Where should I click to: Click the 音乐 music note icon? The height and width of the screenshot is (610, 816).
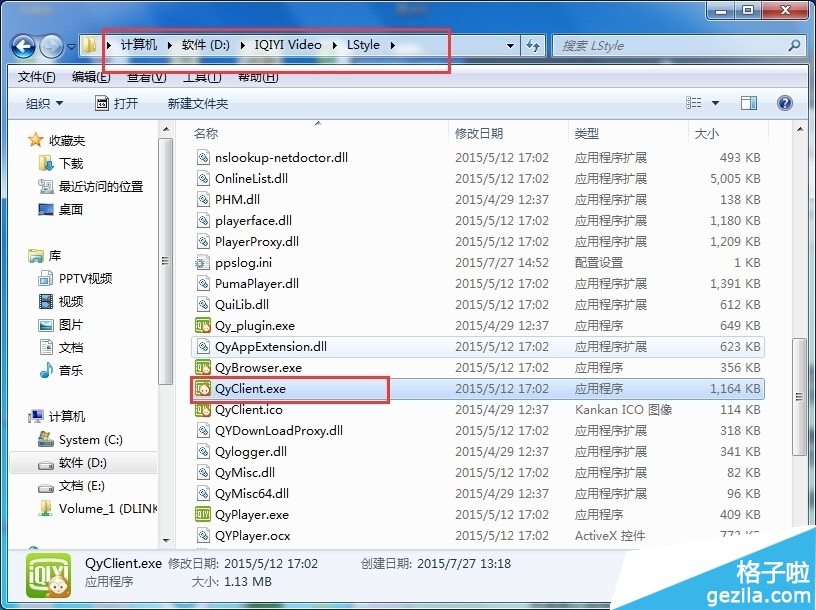point(46,370)
